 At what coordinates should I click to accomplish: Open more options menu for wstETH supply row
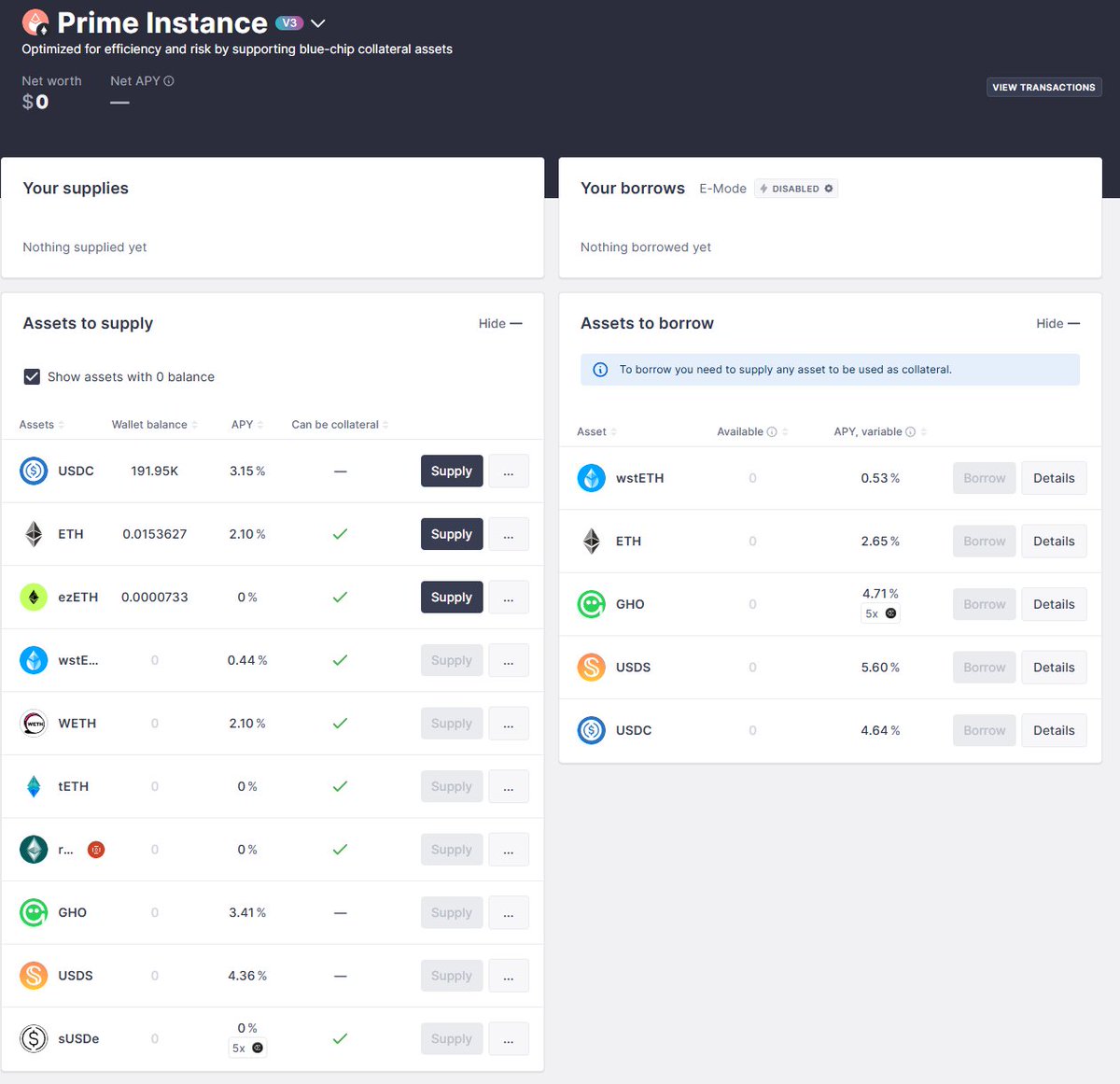point(509,660)
